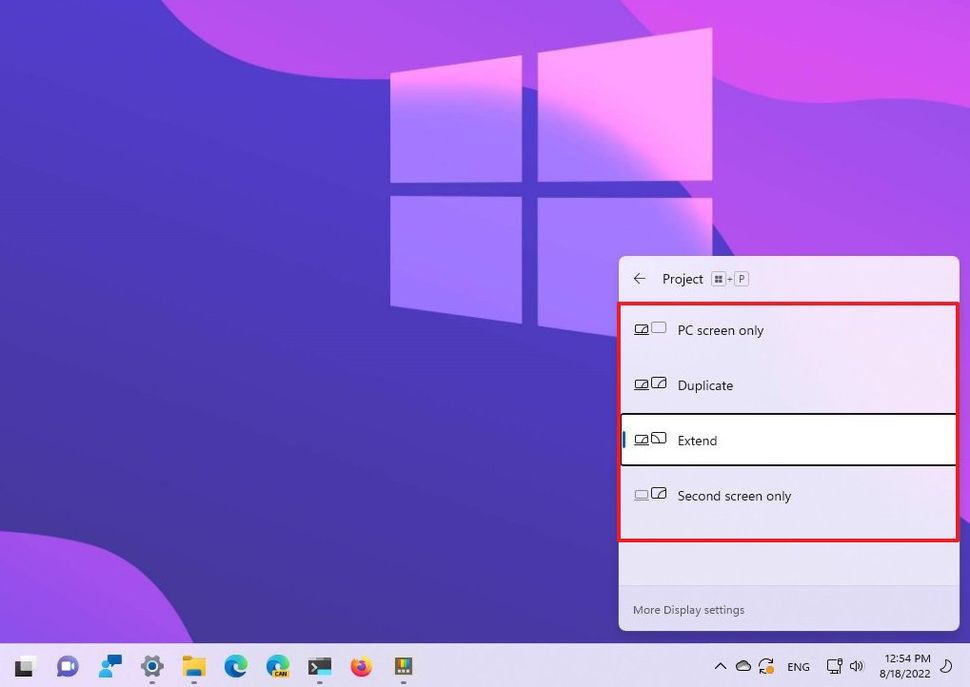Launch Firefox from the taskbar

362,666
